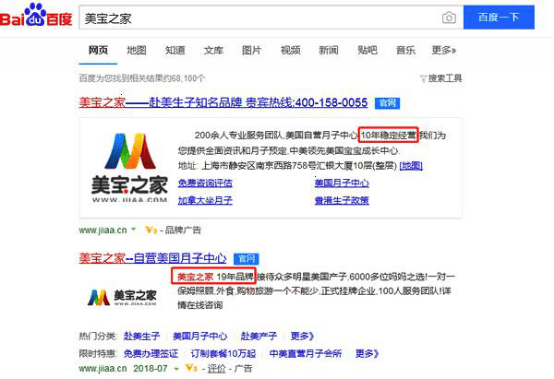Switch to the 图片 tab
The image size is (554, 379).
tap(252, 50)
